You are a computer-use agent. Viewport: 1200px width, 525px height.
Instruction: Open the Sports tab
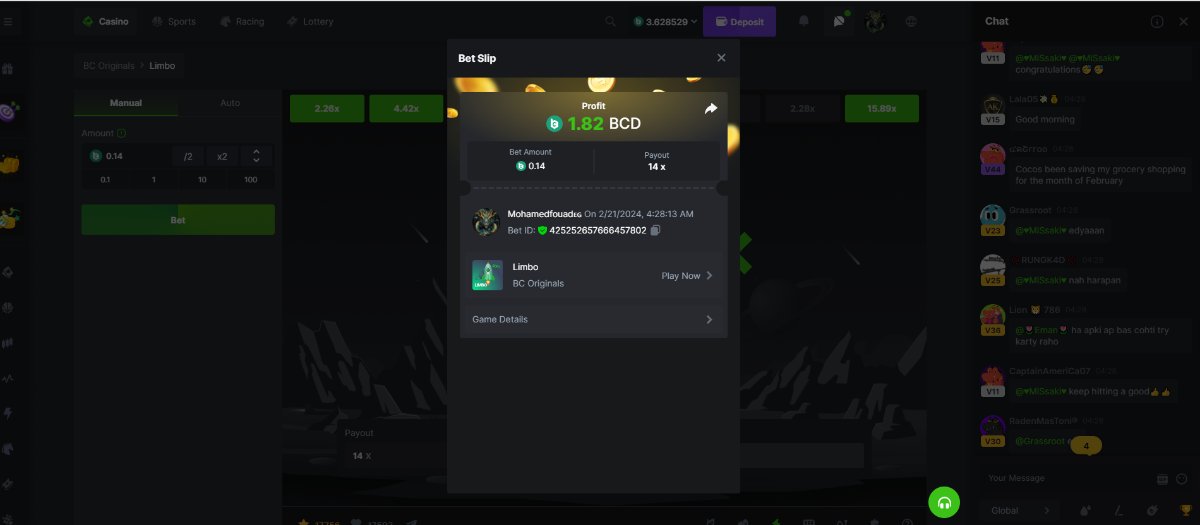tap(174, 21)
